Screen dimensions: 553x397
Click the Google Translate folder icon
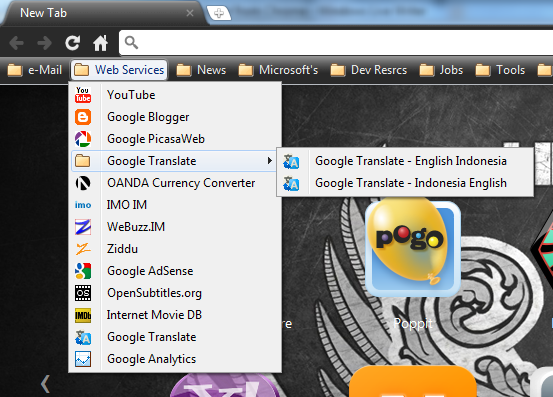[83, 161]
